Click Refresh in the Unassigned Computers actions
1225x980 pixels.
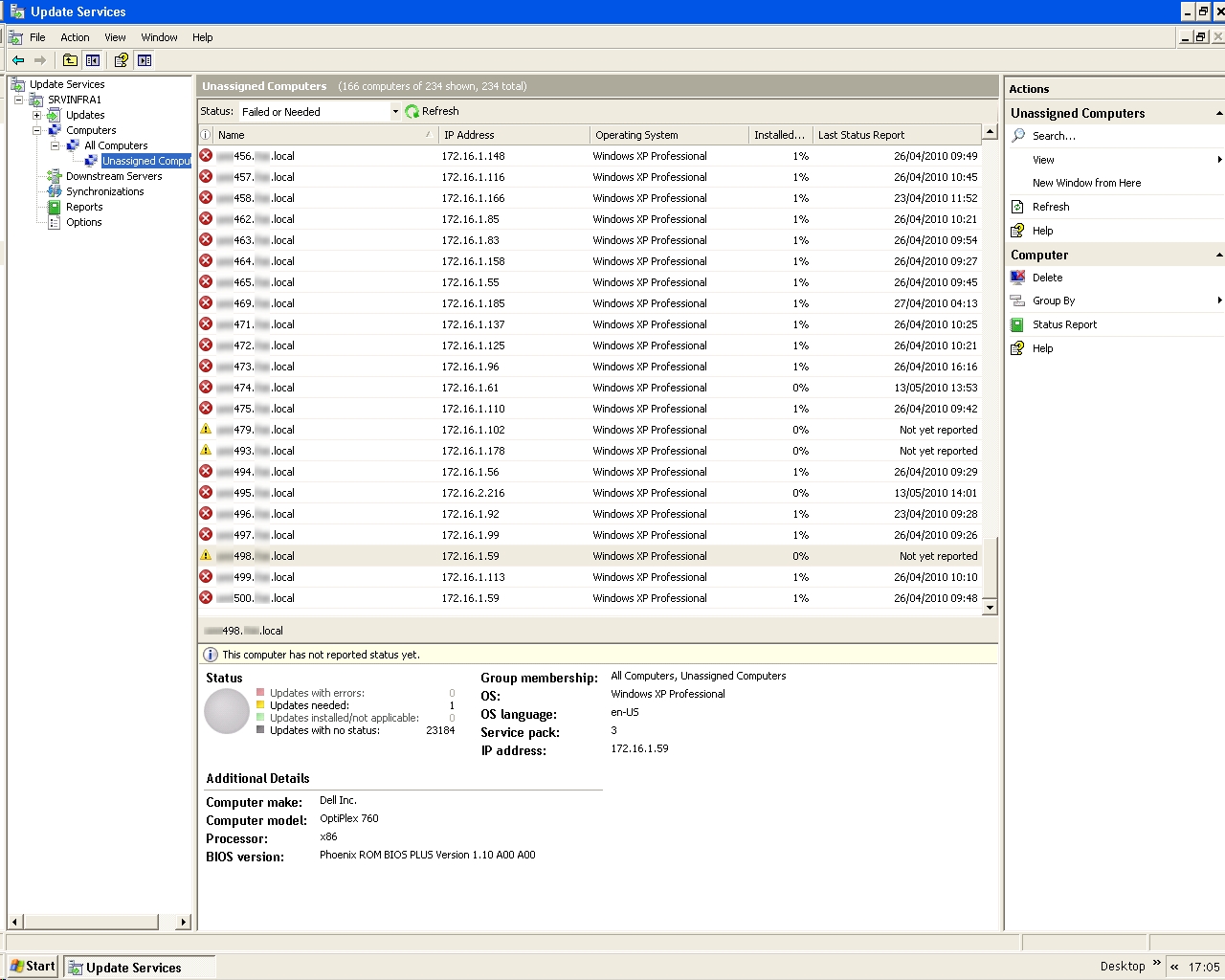click(x=1050, y=206)
